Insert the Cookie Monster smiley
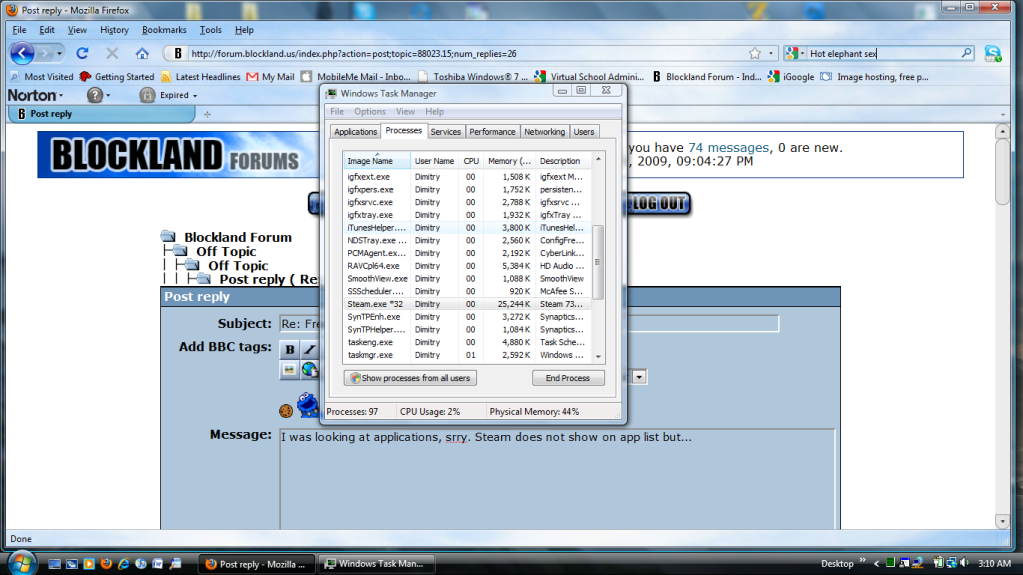Image resolution: width=1023 pixels, height=575 pixels. pos(308,406)
